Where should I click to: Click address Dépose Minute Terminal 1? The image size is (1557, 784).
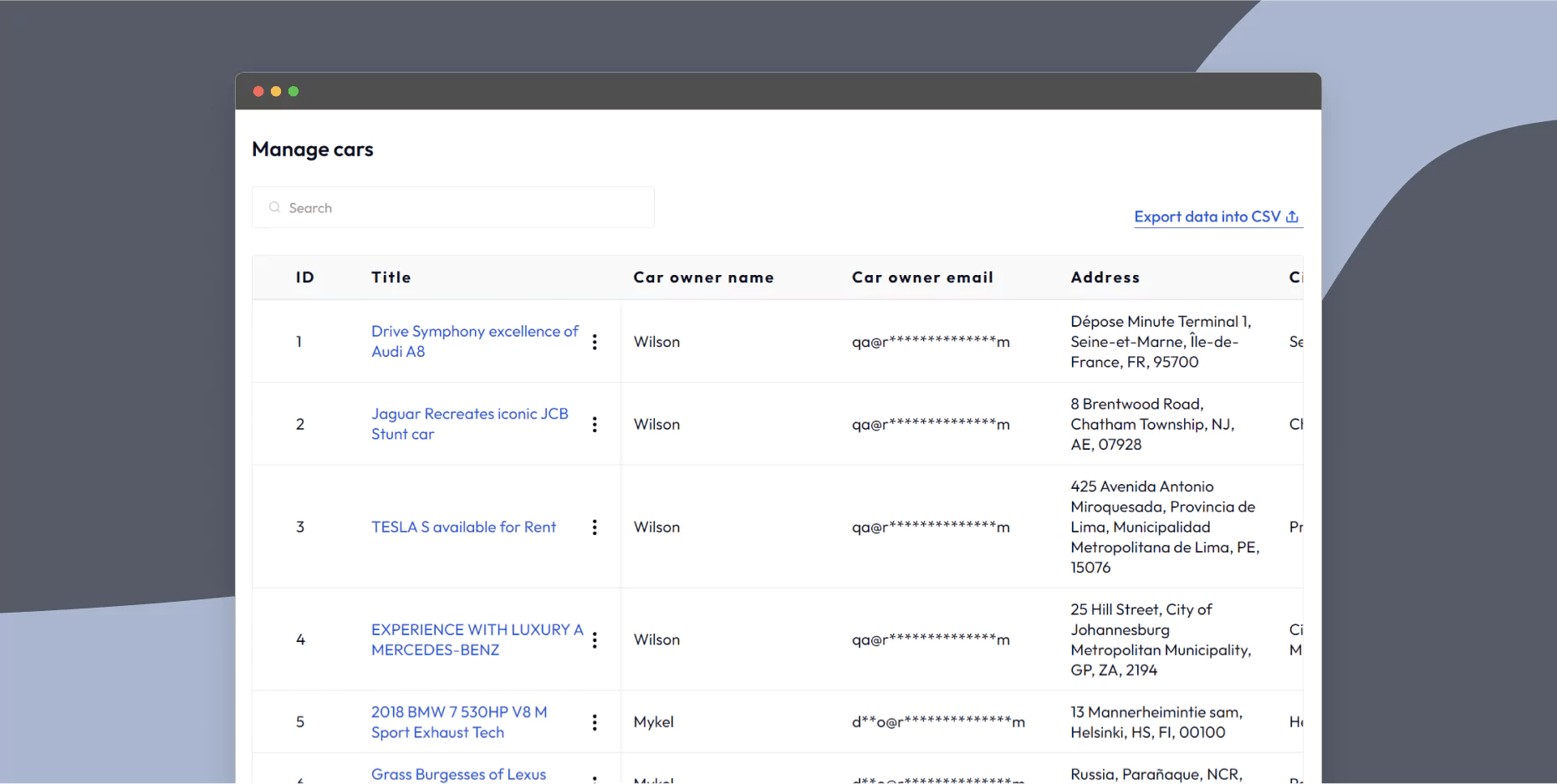1161,342
